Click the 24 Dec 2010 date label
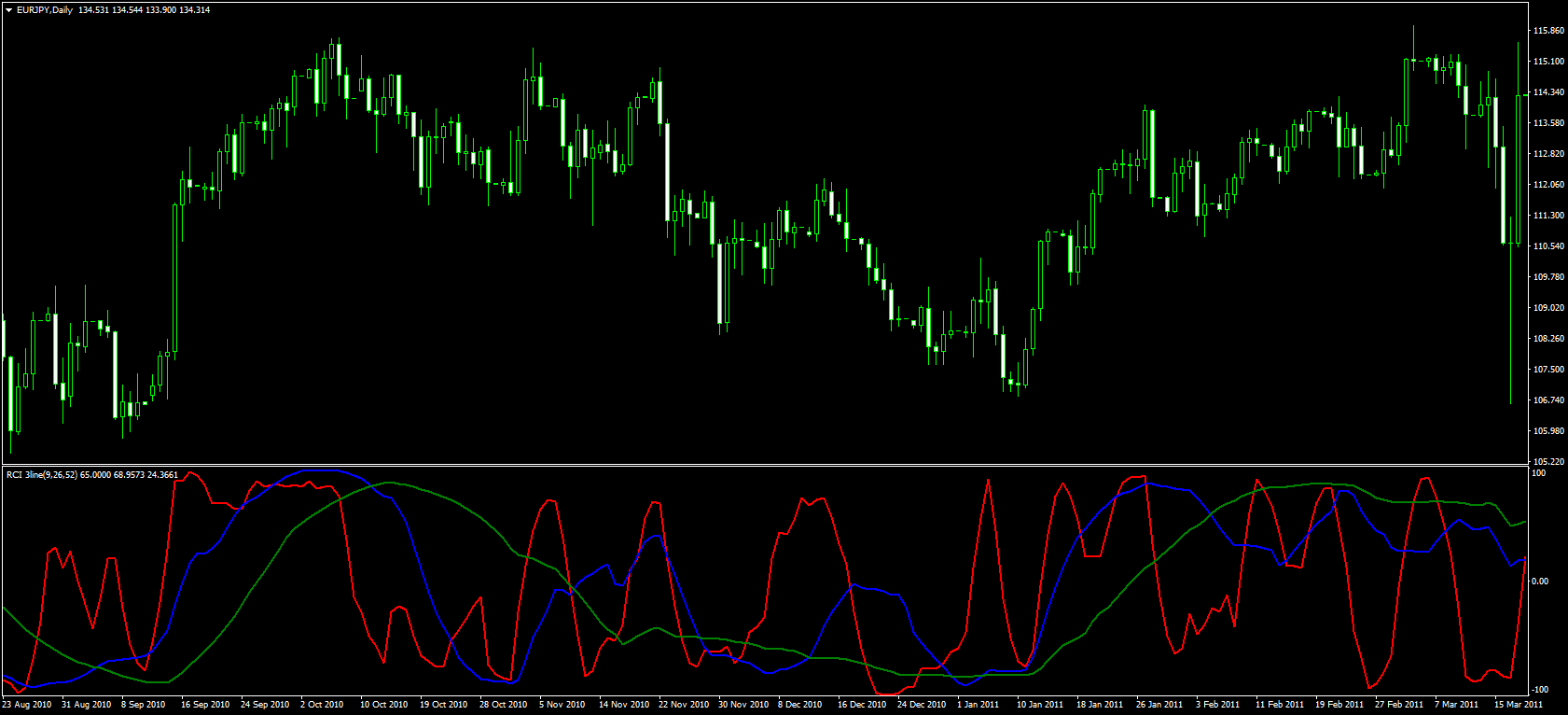The height and width of the screenshot is (715, 1568). pos(923,705)
